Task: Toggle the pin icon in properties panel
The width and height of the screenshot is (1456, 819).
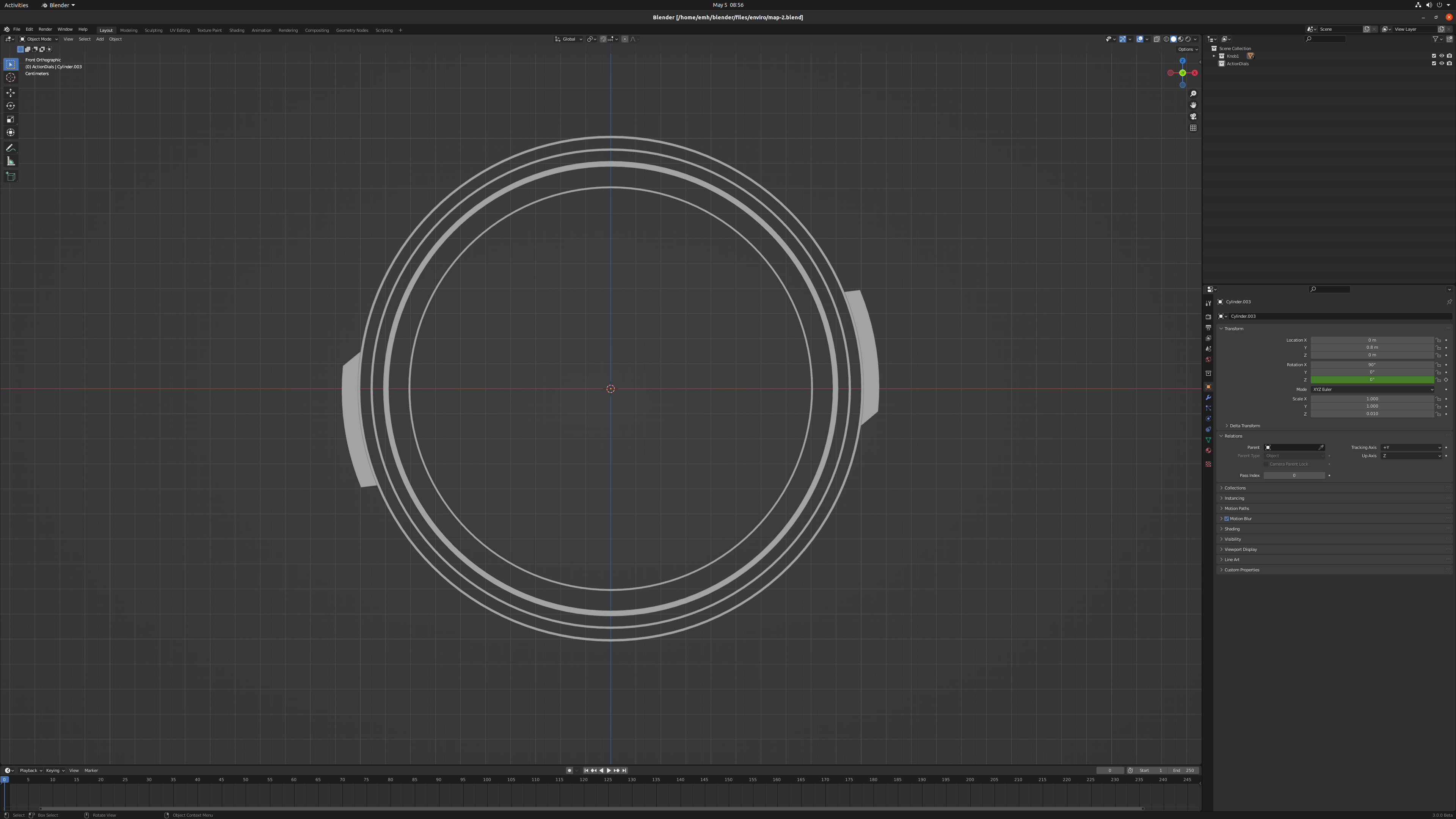Action: point(1449,302)
